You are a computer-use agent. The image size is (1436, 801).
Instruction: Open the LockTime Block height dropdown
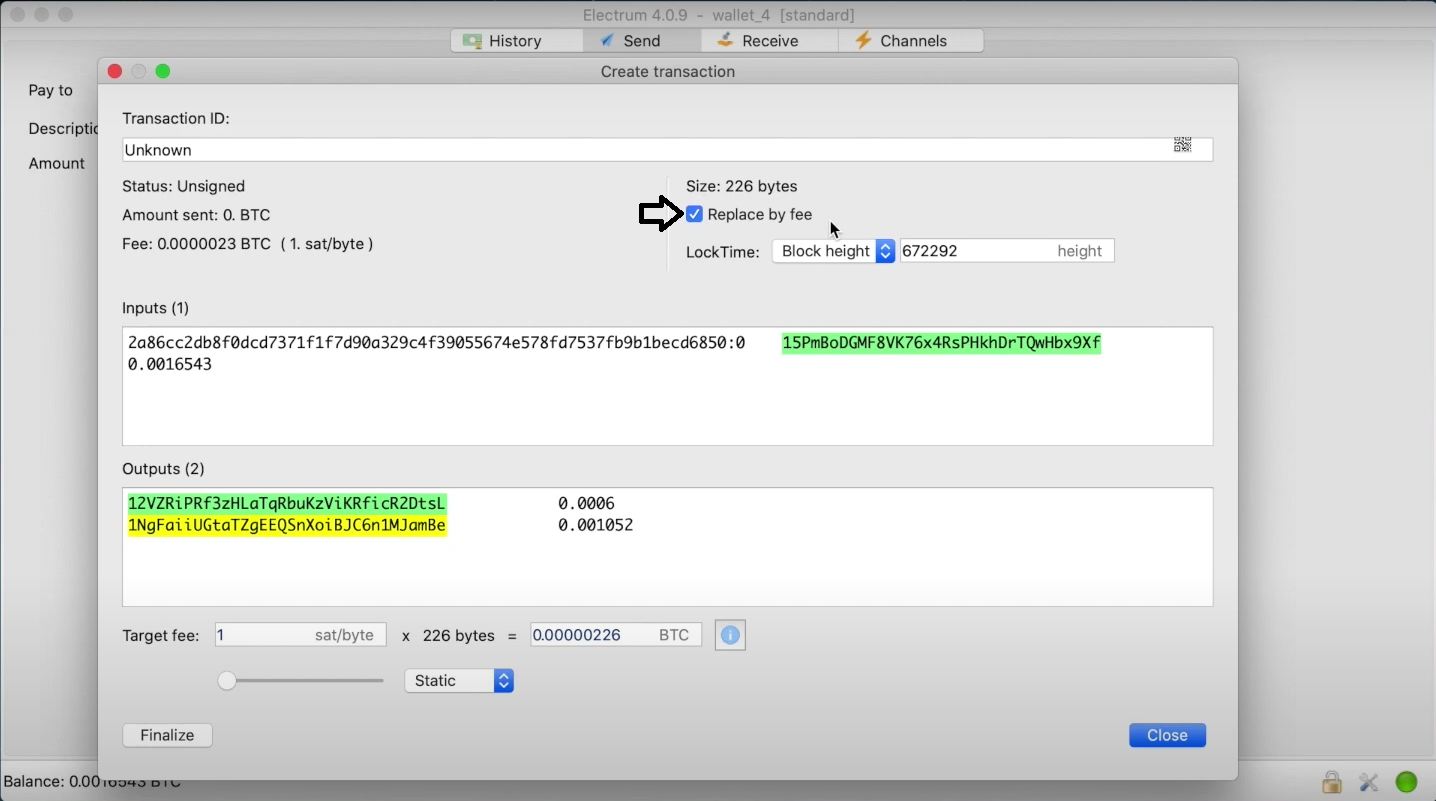pos(833,251)
